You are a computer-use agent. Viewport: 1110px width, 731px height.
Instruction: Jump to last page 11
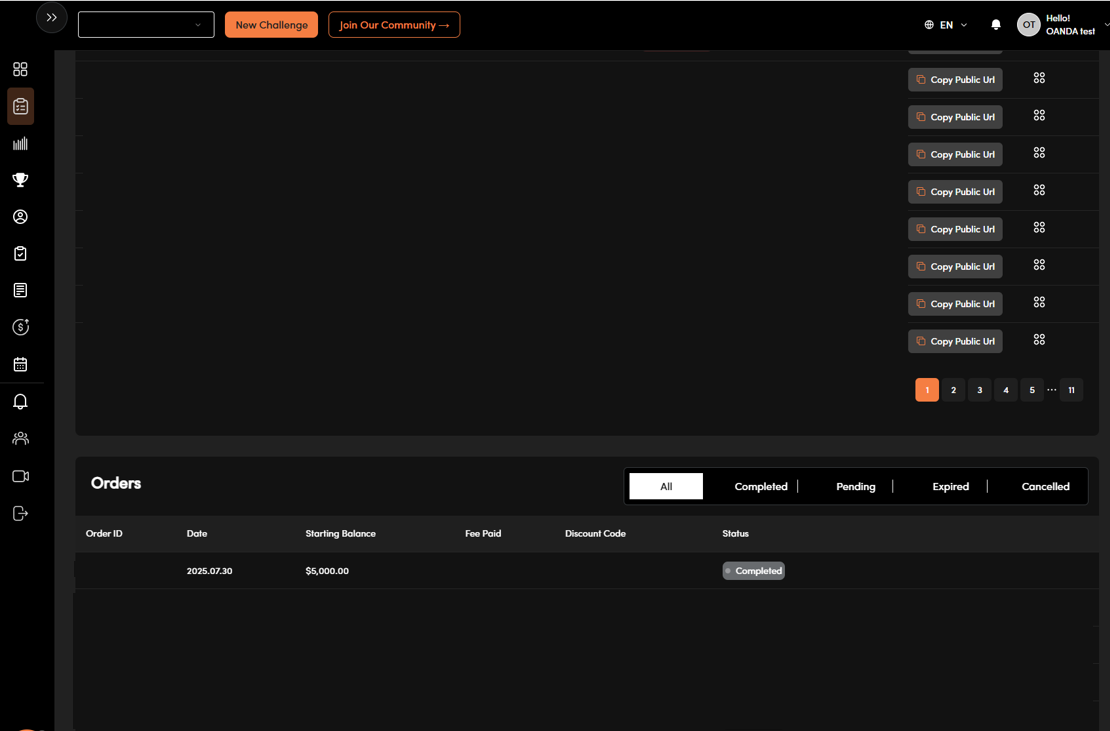(x=1071, y=390)
